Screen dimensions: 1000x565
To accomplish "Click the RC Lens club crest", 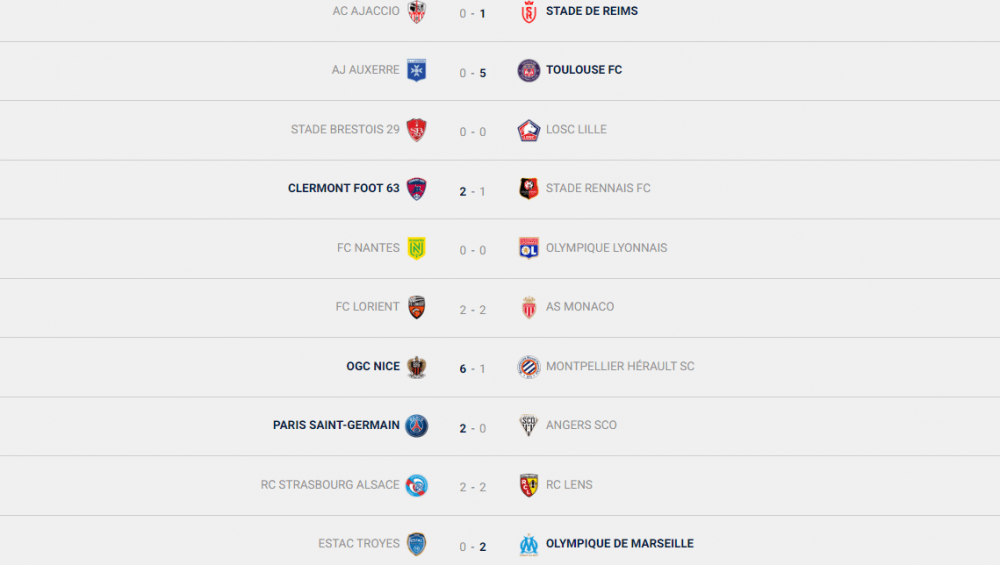I will 529,485.
